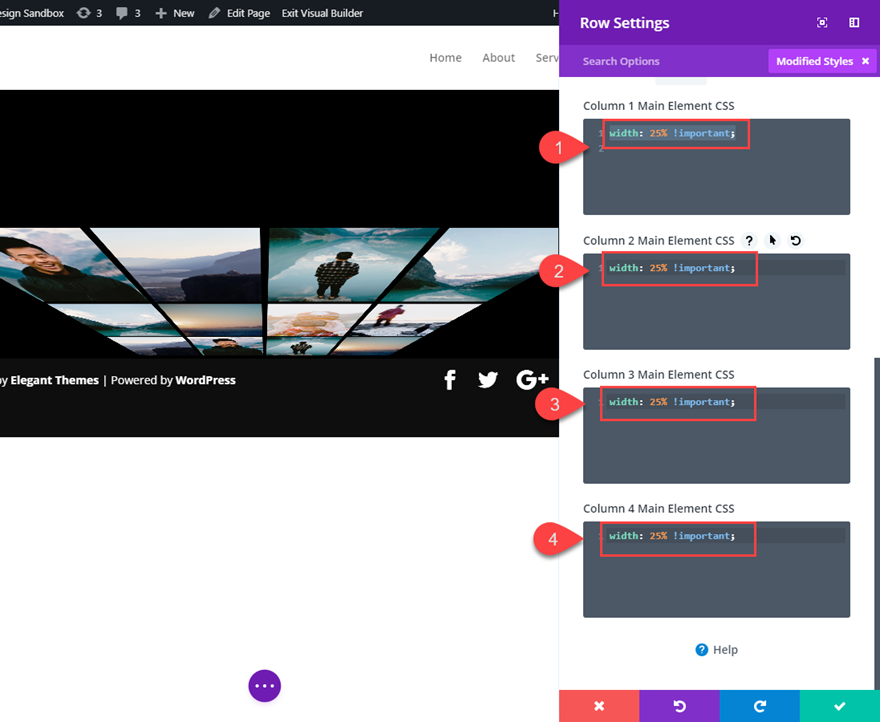Expand Row Settings to fullscreen view
Image resolution: width=880 pixels, height=722 pixels.
(x=823, y=22)
